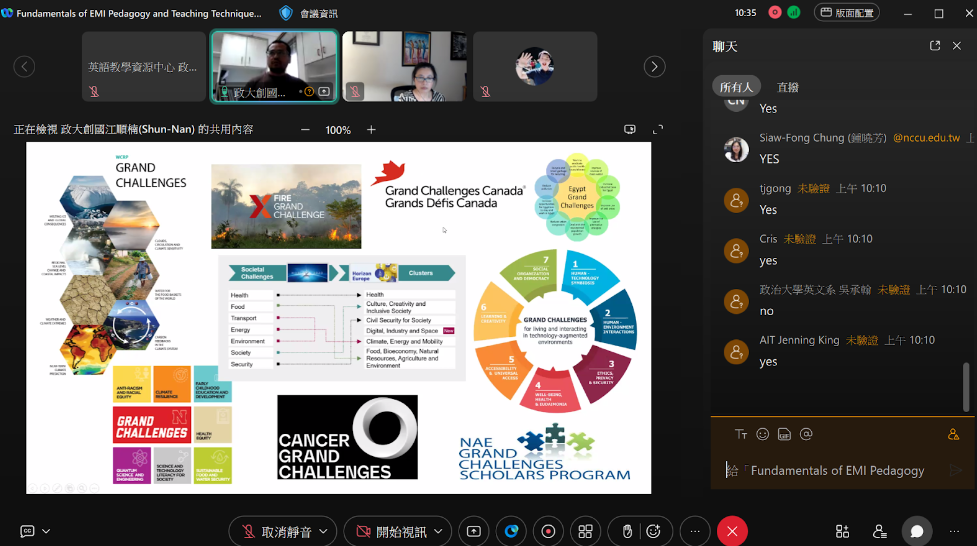Open emoji reactions
The height and width of the screenshot is (546, 977).
pos(654,531)
